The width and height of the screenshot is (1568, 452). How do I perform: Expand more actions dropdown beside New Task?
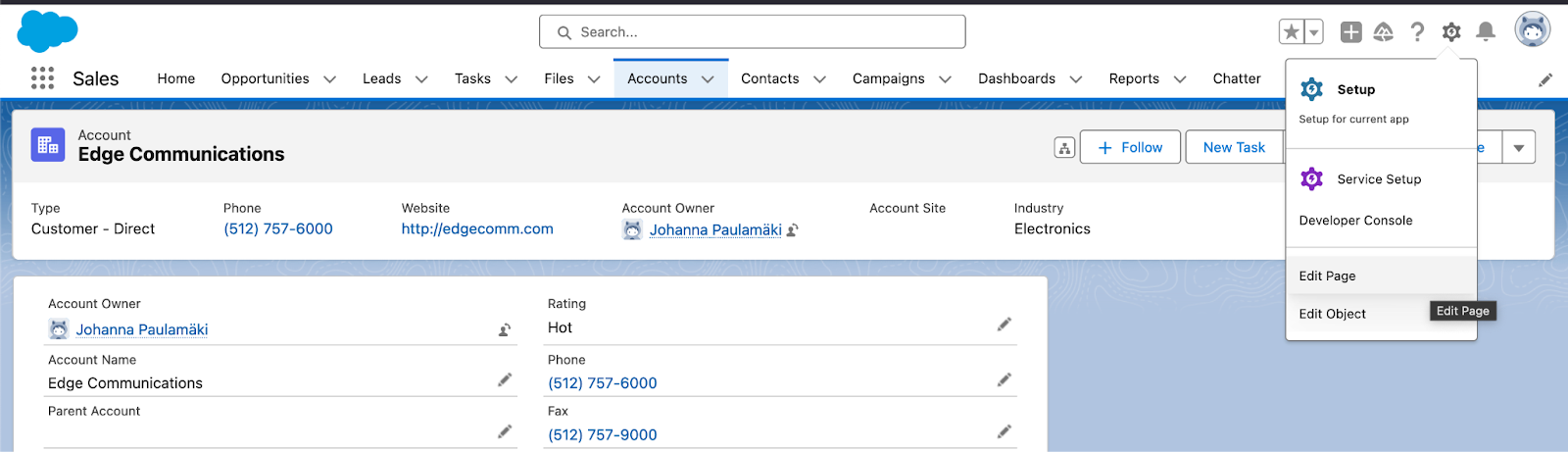[1518, 148]
